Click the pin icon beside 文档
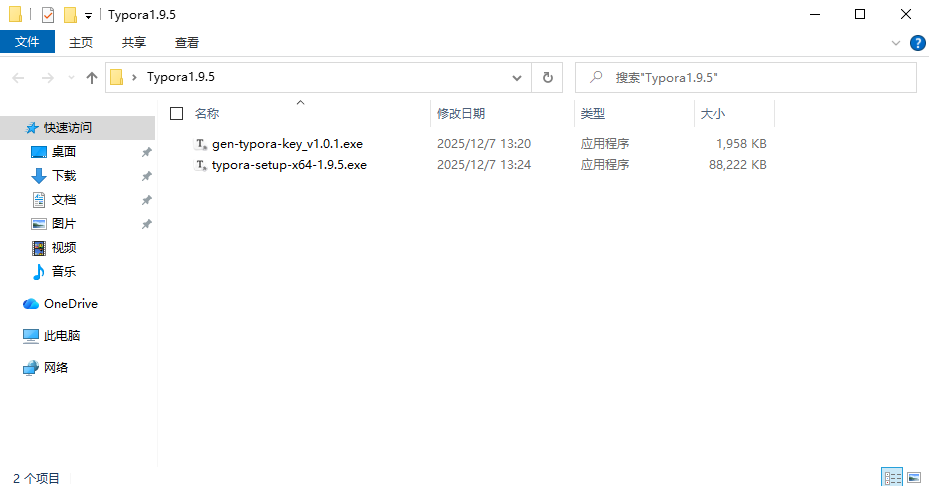The width and height of the screenshot is (929, 486). point(146,200)
